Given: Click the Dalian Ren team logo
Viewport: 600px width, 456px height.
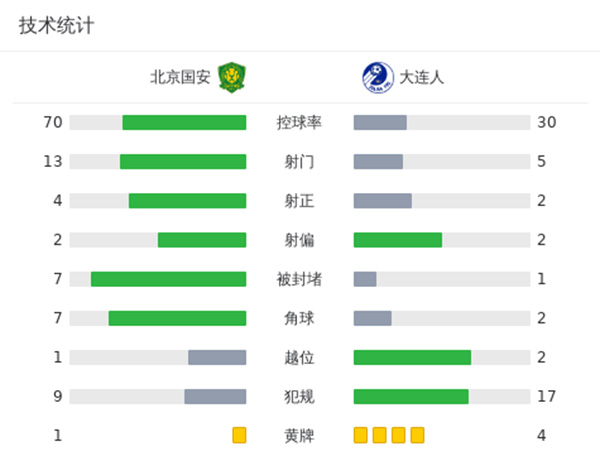Looking at the screenshot, I should [377, 76].
